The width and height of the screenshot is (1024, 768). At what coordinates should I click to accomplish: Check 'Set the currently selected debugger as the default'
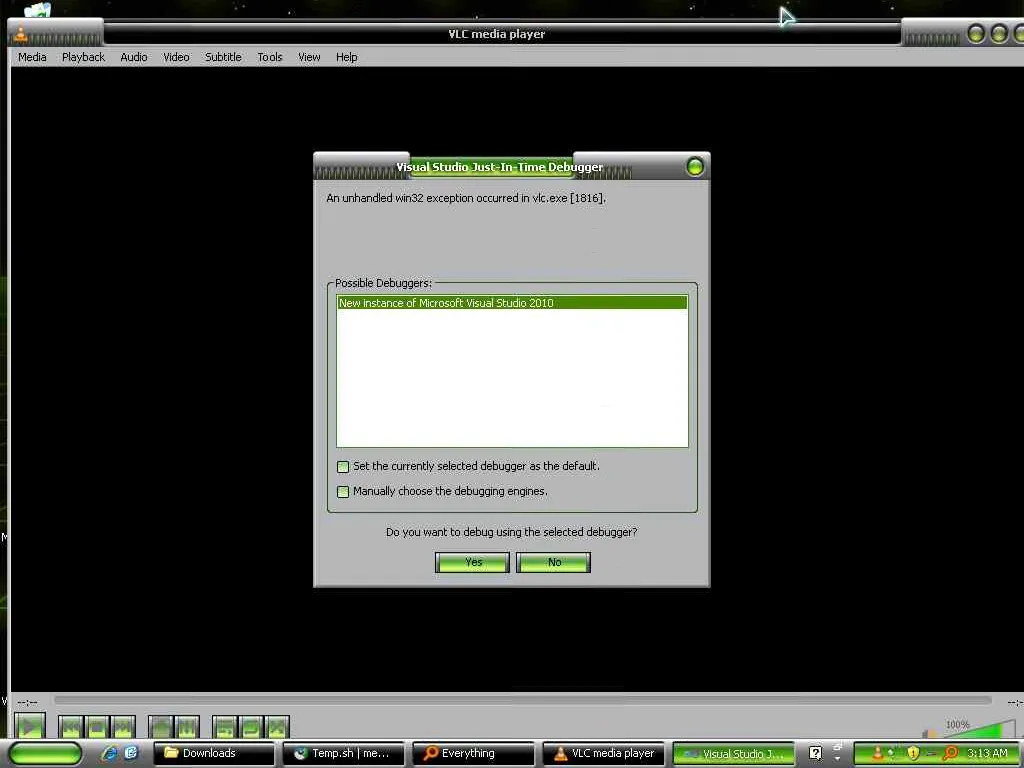coord(343,466)
